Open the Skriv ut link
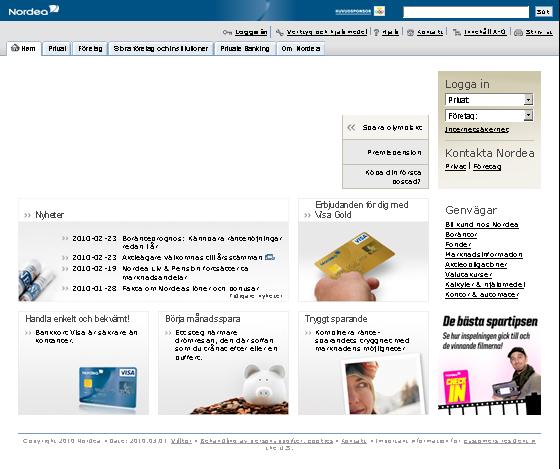The width and height of the screenshot is (560, 469). pos(539,32)
